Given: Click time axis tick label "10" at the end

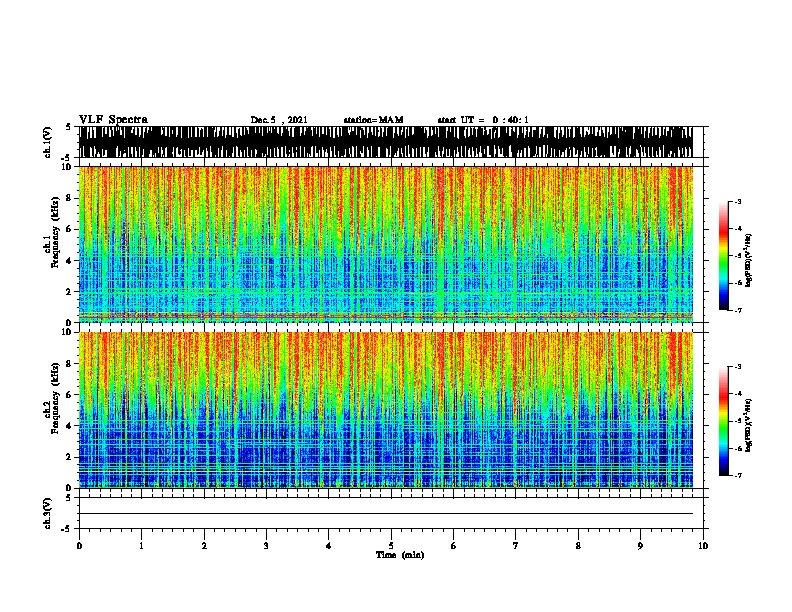Looking at the screenshot, I should [x=703, y=546].
